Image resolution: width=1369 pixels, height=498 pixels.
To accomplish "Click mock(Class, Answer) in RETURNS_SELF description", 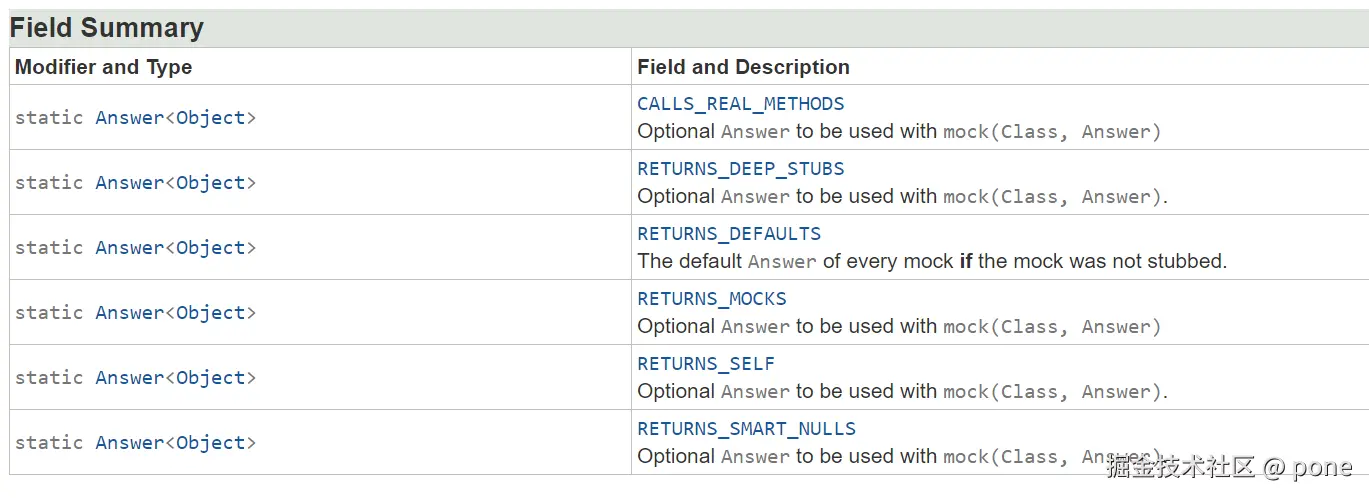I will (x=1051, y=392).
